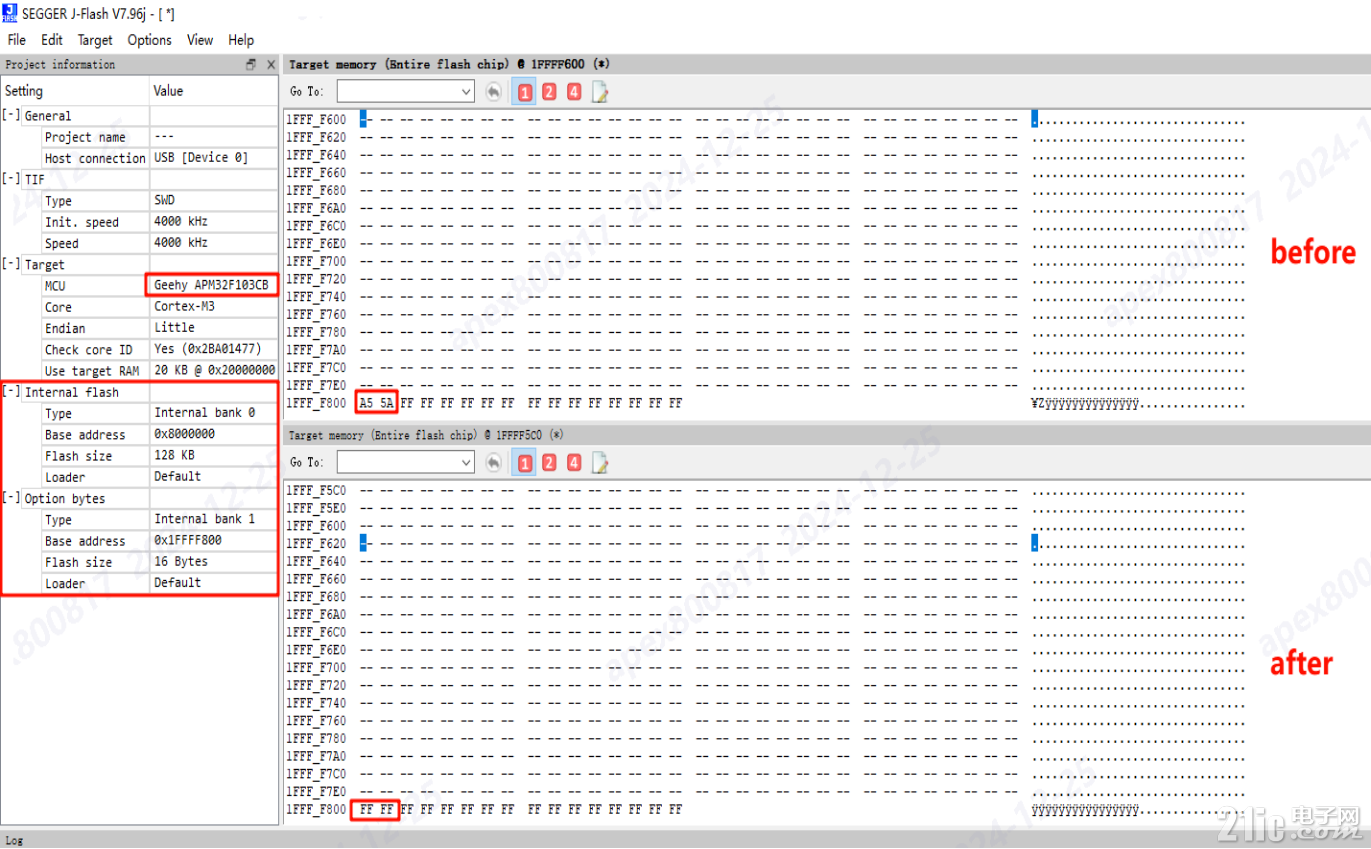Collapse the Internal flash section
The width and height of the screenshot is (1371, 849).
click(11, 392)
